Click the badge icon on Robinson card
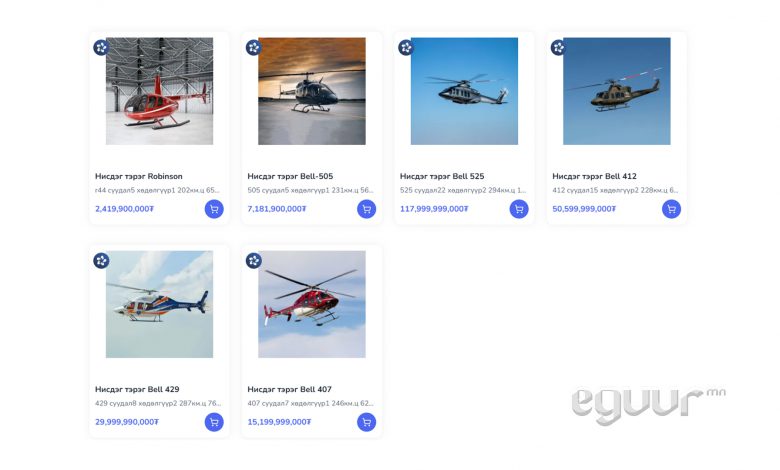This screenshot has height=470, width=780. pos(101,47)
